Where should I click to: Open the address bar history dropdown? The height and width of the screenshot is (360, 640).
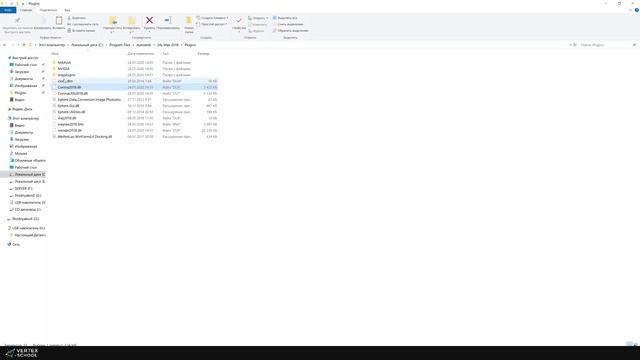coord(570,45)
